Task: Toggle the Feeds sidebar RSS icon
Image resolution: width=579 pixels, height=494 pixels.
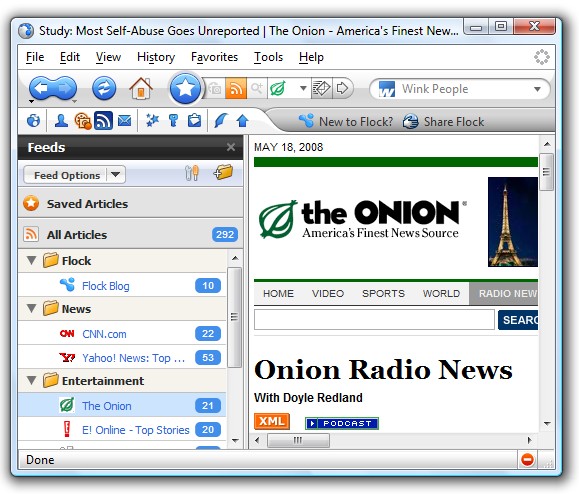Action: click(x=103, y=120)
